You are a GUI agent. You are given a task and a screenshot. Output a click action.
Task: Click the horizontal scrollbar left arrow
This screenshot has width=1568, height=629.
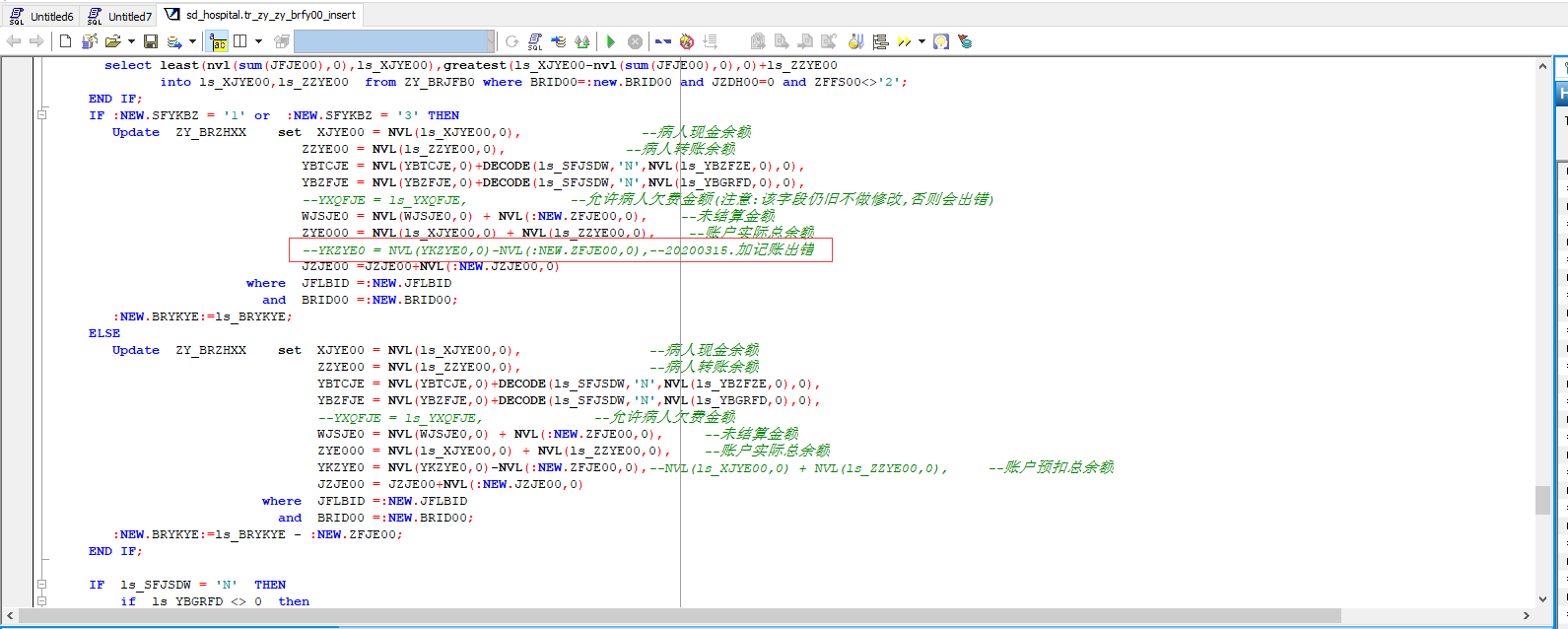[9, 616]
